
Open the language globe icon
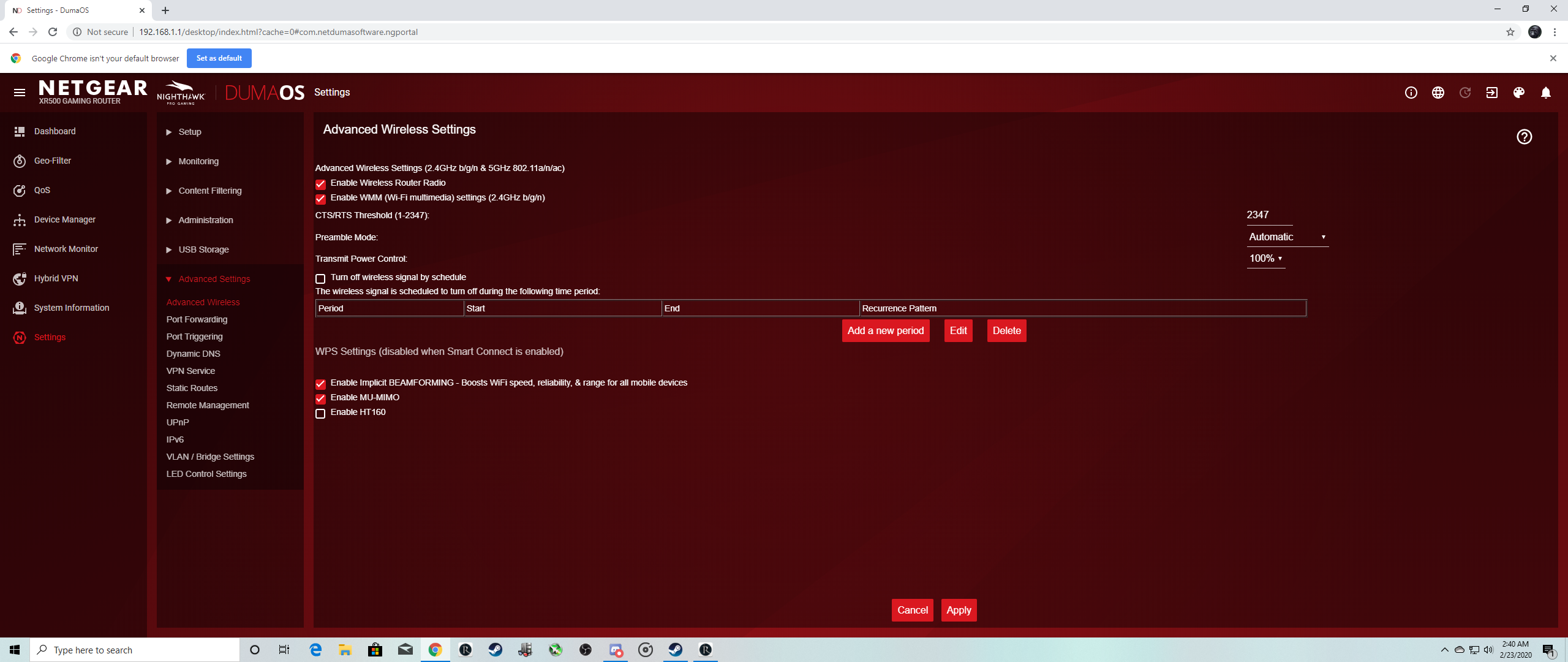(1438, 93)
